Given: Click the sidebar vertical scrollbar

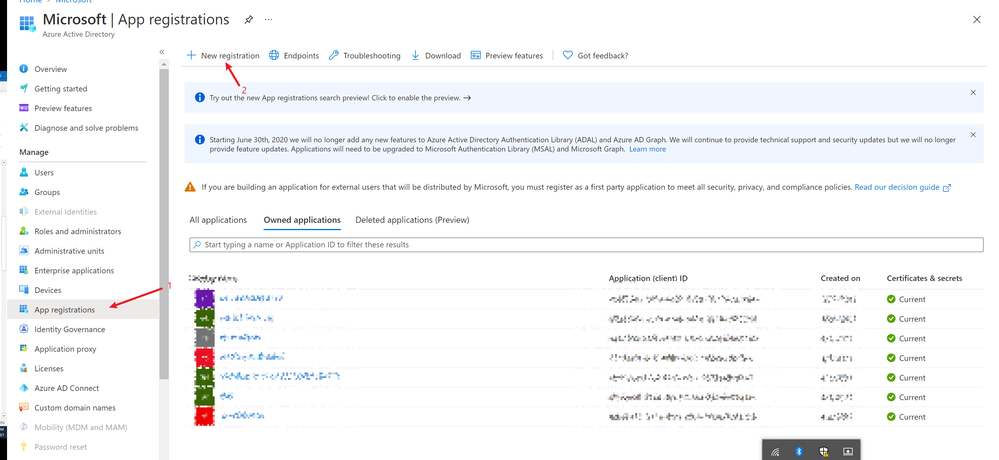Looking at the screenshot, I should point(164,223).
